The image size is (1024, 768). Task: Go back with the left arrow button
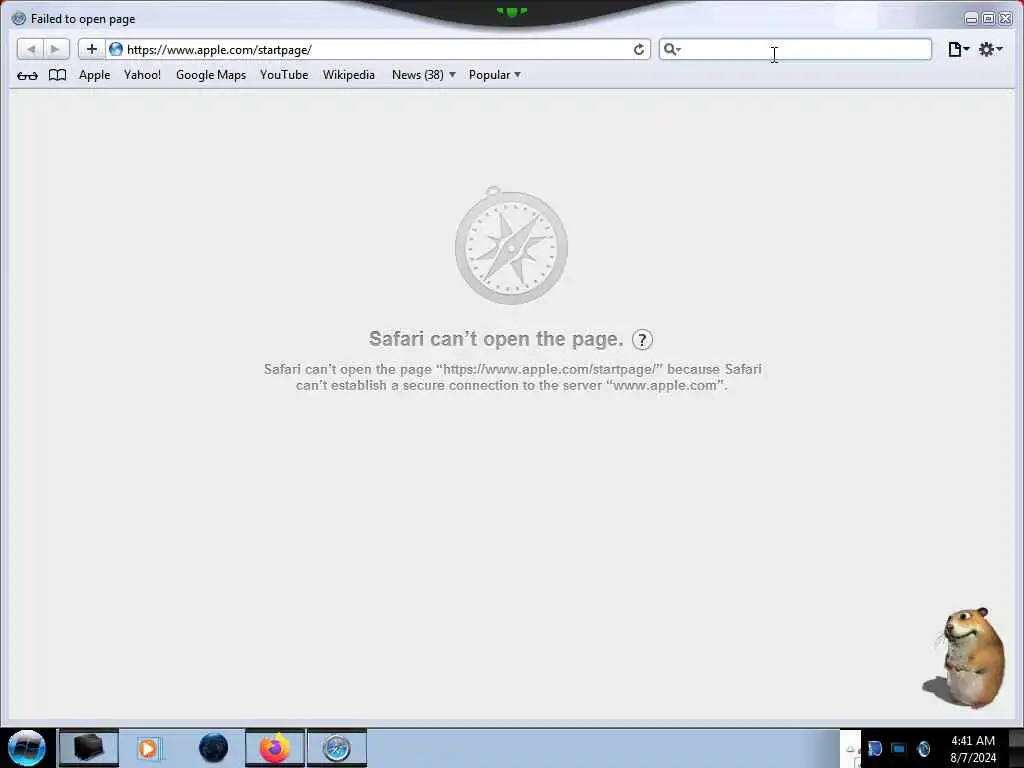30,49
